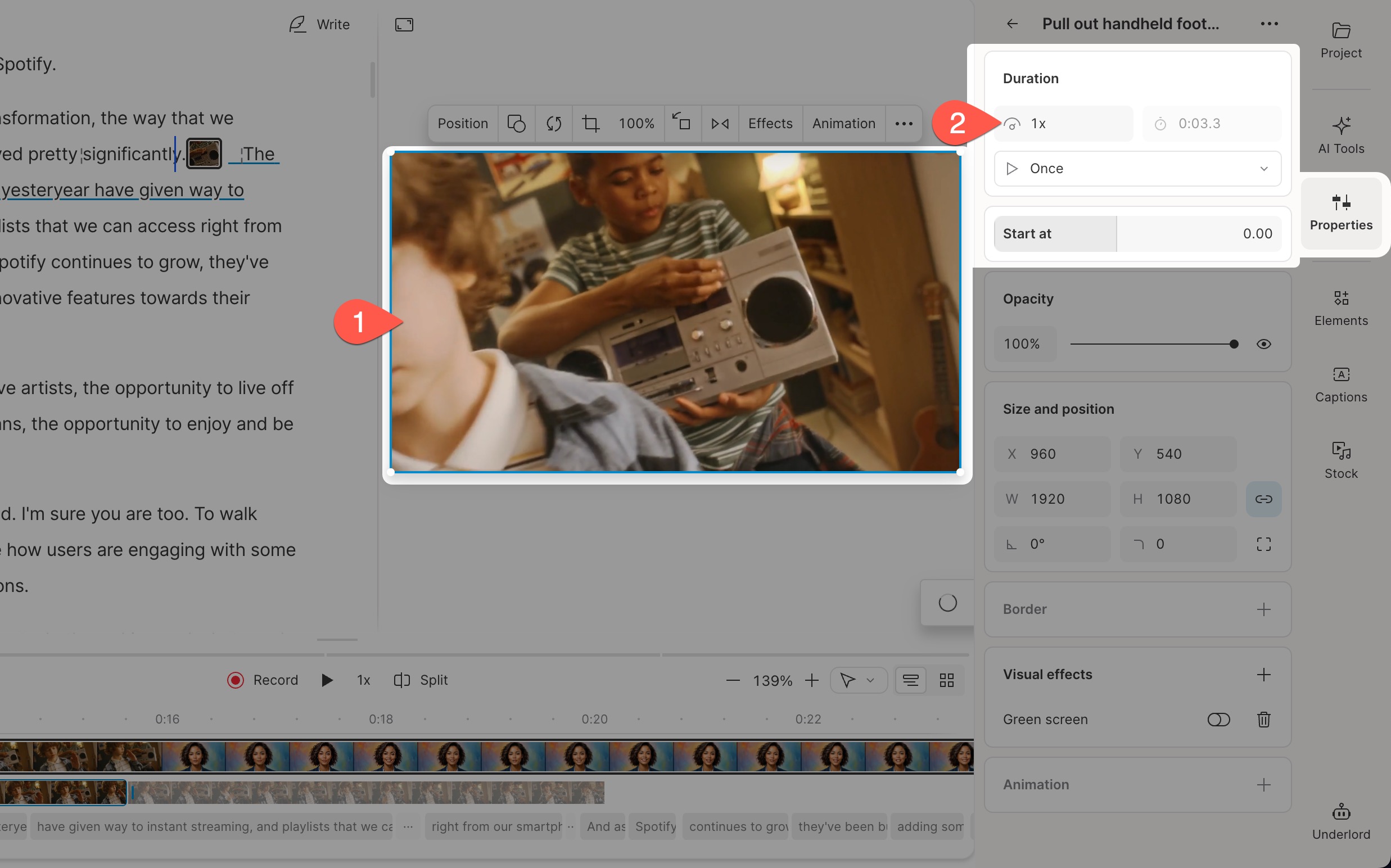Toggle the Green screen effect

pyautogui.click(x=1219, y=720)
